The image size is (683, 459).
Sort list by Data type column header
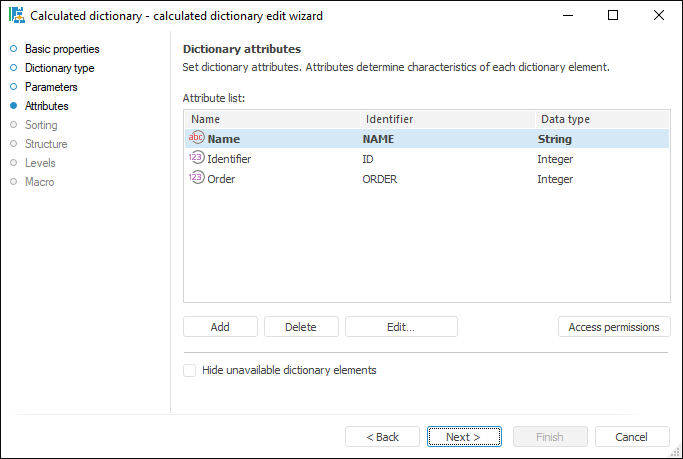[600, 119]
